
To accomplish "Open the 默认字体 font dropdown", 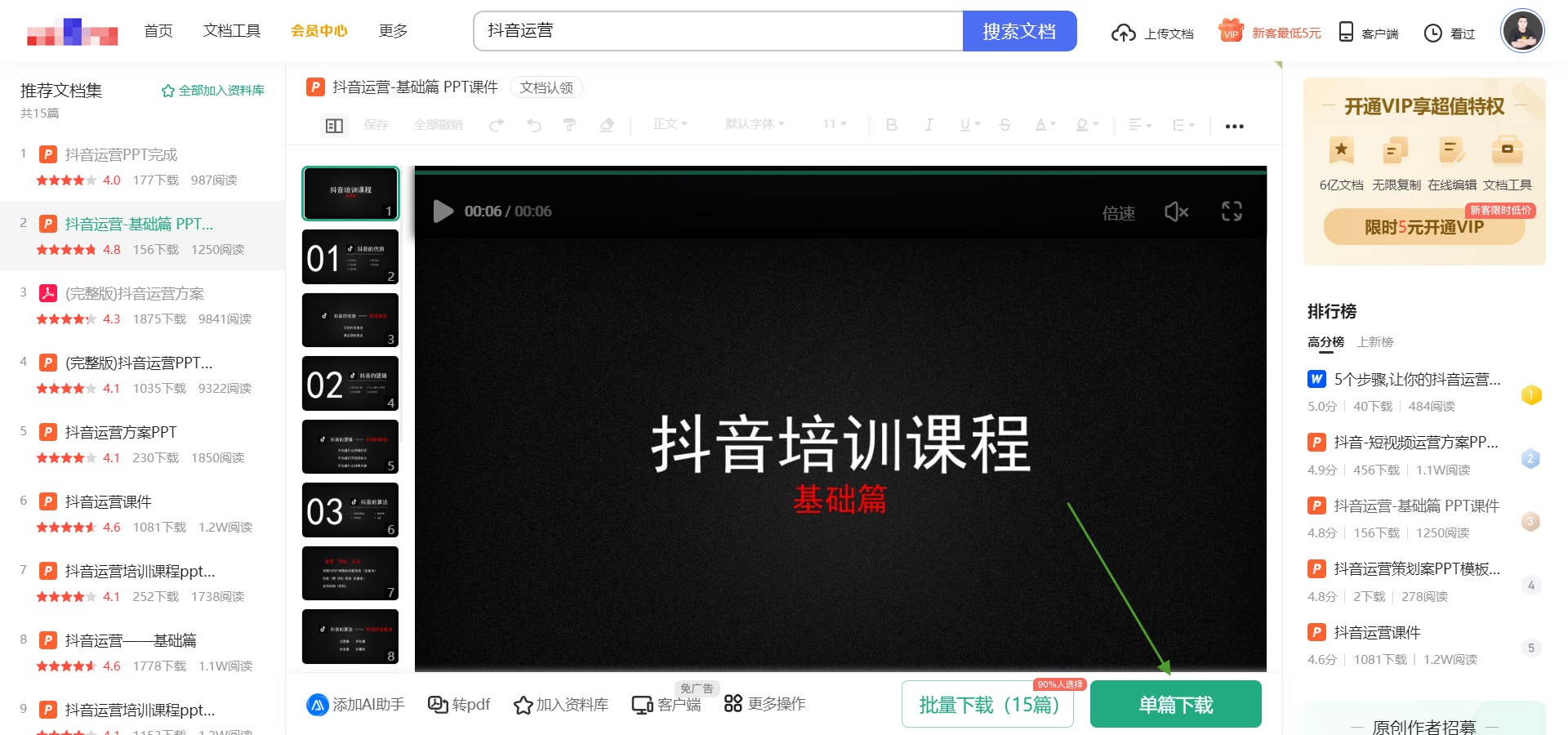I will tap(755, 124).
